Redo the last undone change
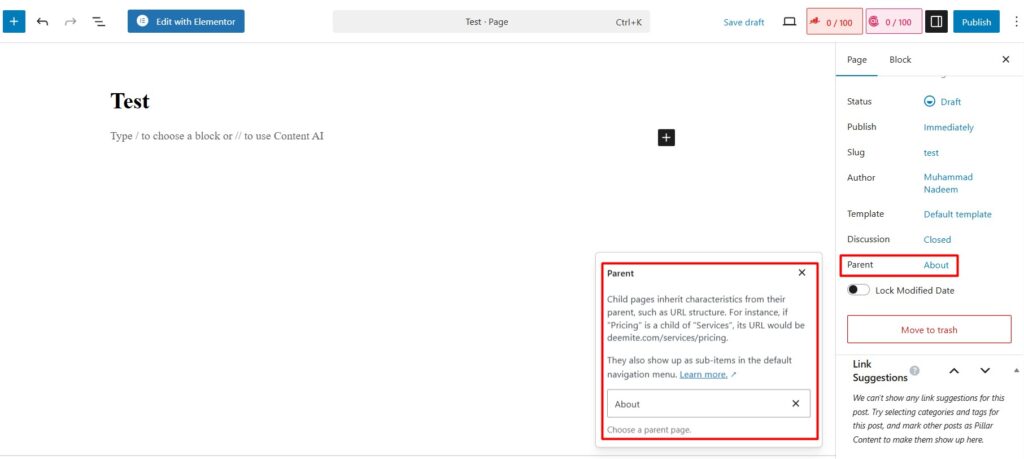 coord(71,22)
